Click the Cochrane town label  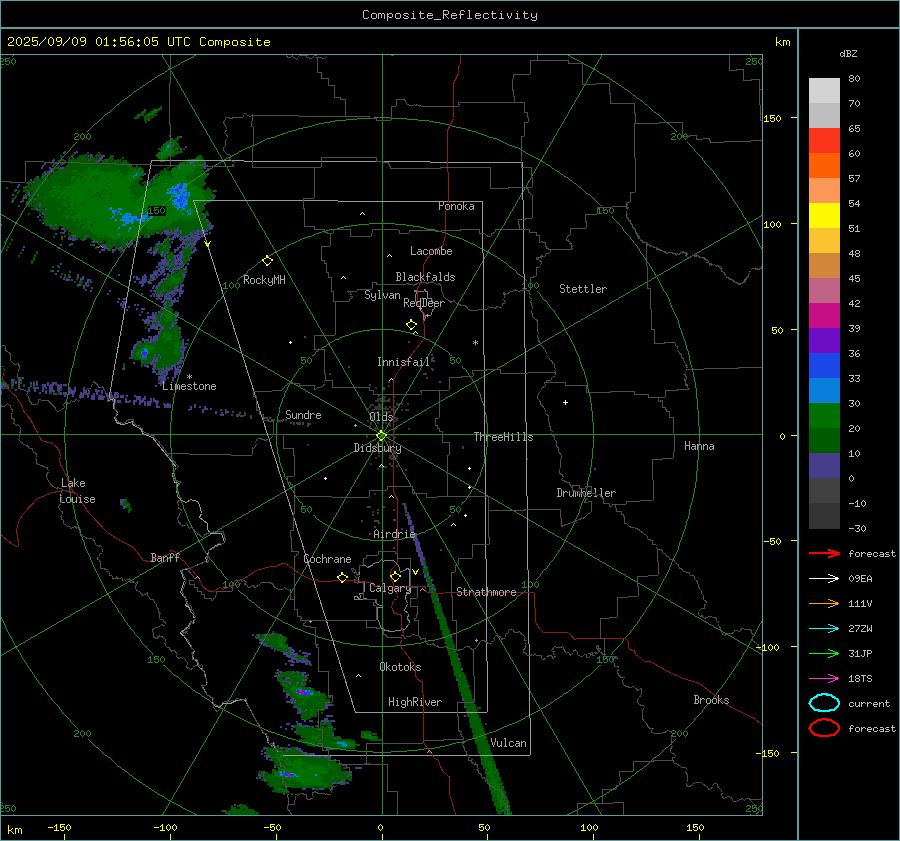coord(327,559)
